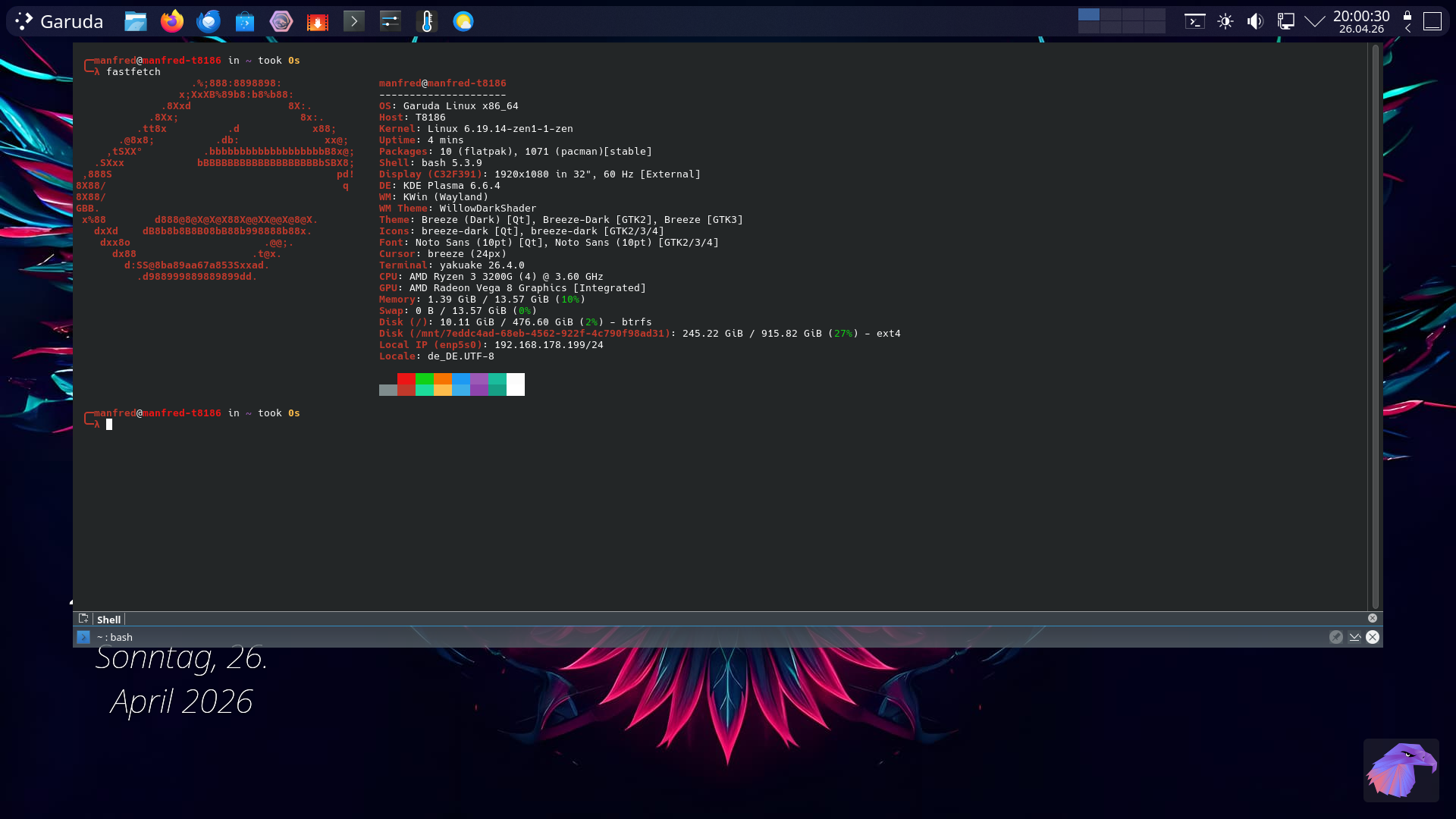
Task: Click the 'Kernel: Linux 6.19.14-zen1-1-zen' line
Action: tap(476, 129)
